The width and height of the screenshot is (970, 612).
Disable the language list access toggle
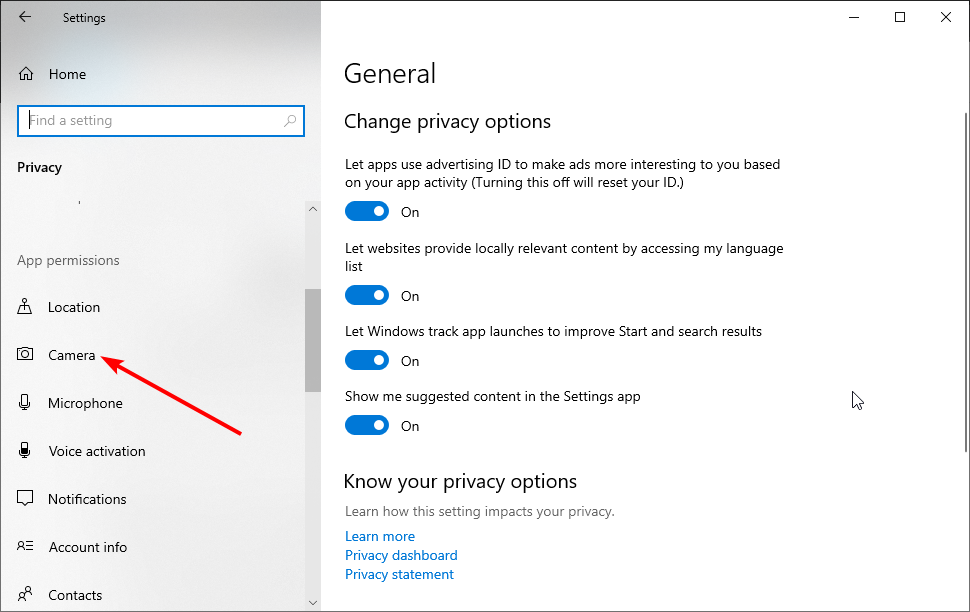(x=367, y=296)
